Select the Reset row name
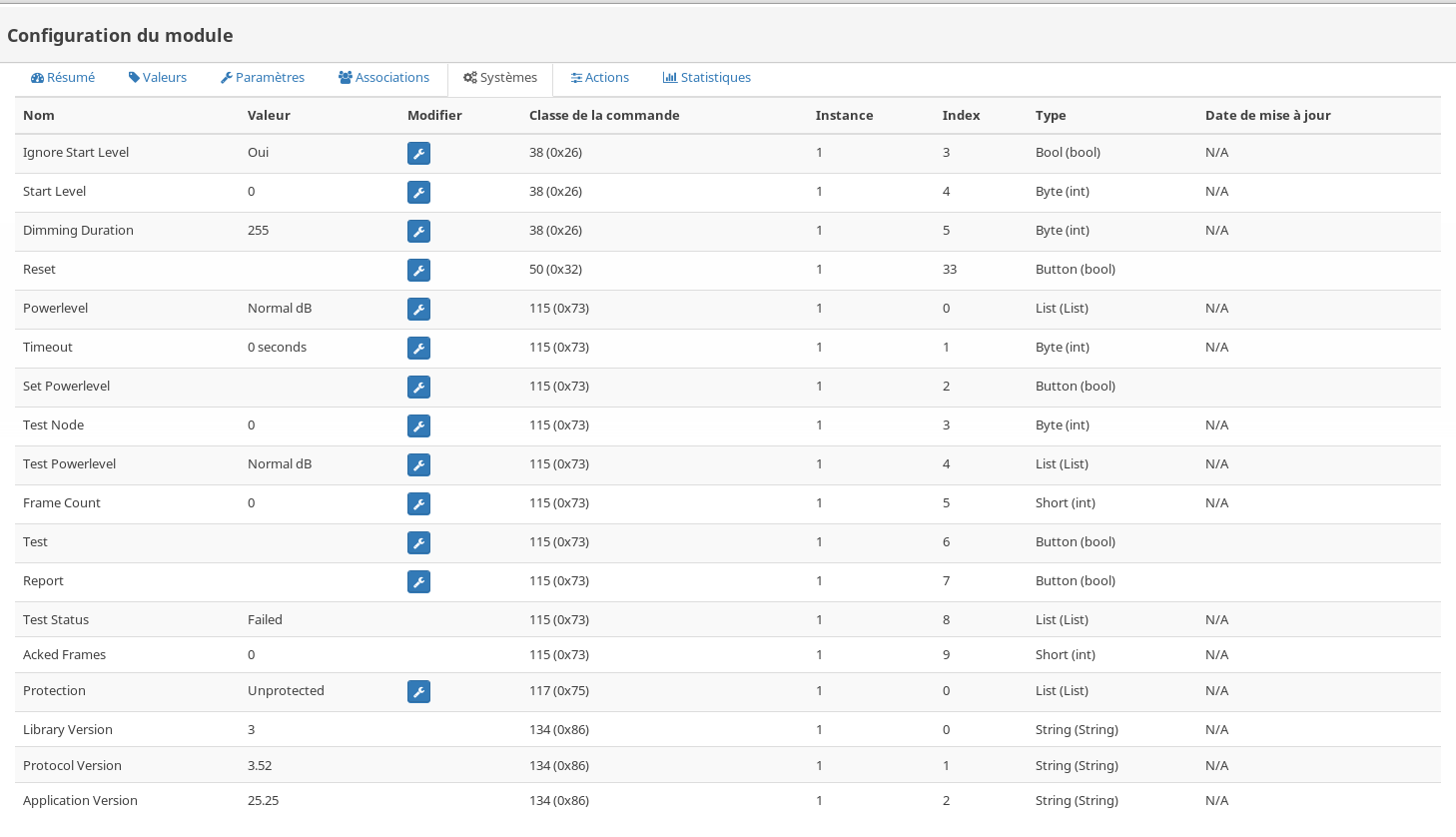 [39, 270]
